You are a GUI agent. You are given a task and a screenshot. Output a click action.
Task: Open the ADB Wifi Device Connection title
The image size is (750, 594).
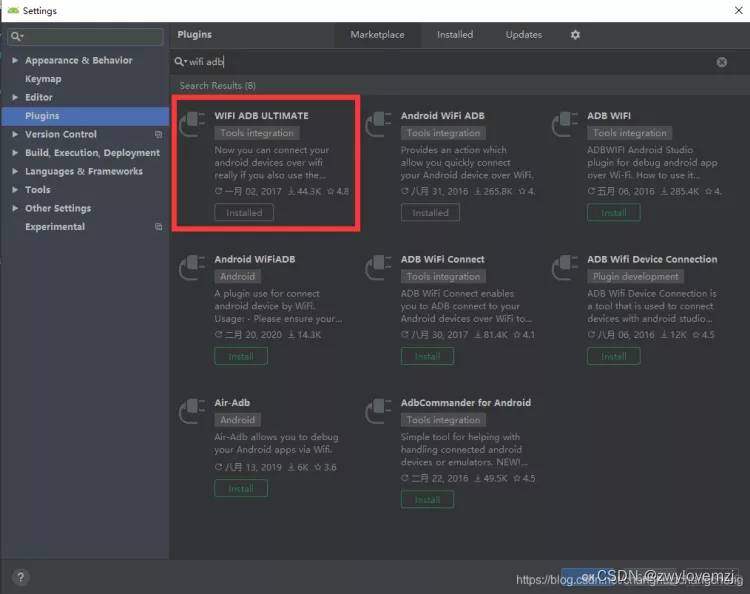pyautogui.click(x=652, y=259)
